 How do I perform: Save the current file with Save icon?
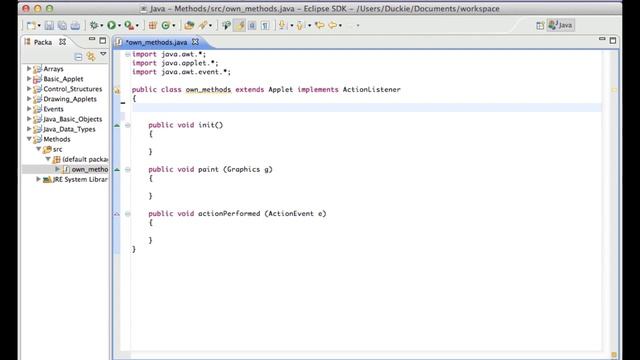[x=49, y=25]
